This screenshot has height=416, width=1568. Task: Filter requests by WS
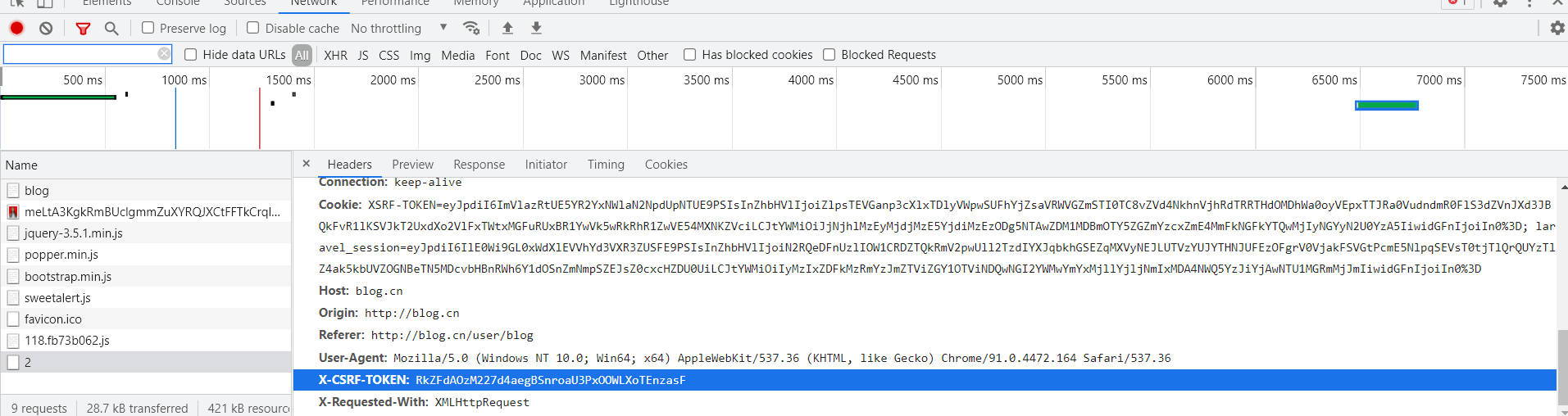[x=561, y=56]
